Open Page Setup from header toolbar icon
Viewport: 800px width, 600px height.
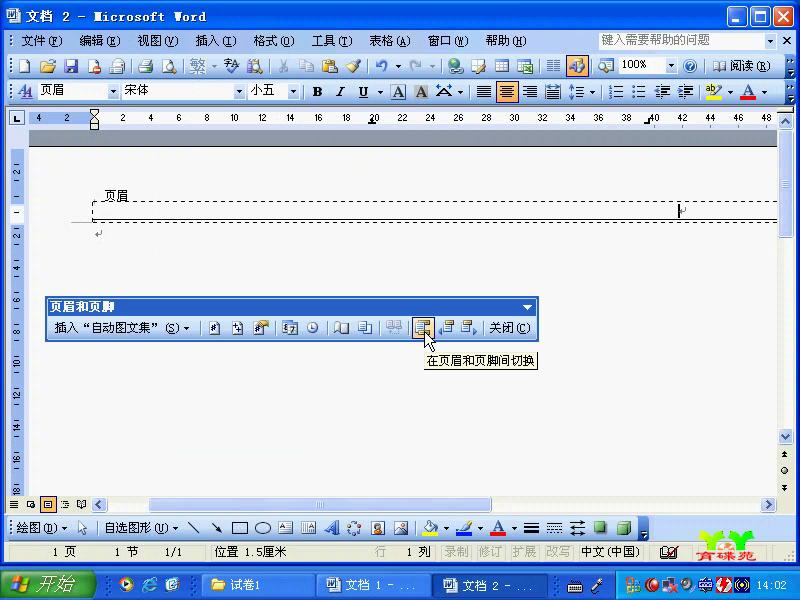pos(341,328)
